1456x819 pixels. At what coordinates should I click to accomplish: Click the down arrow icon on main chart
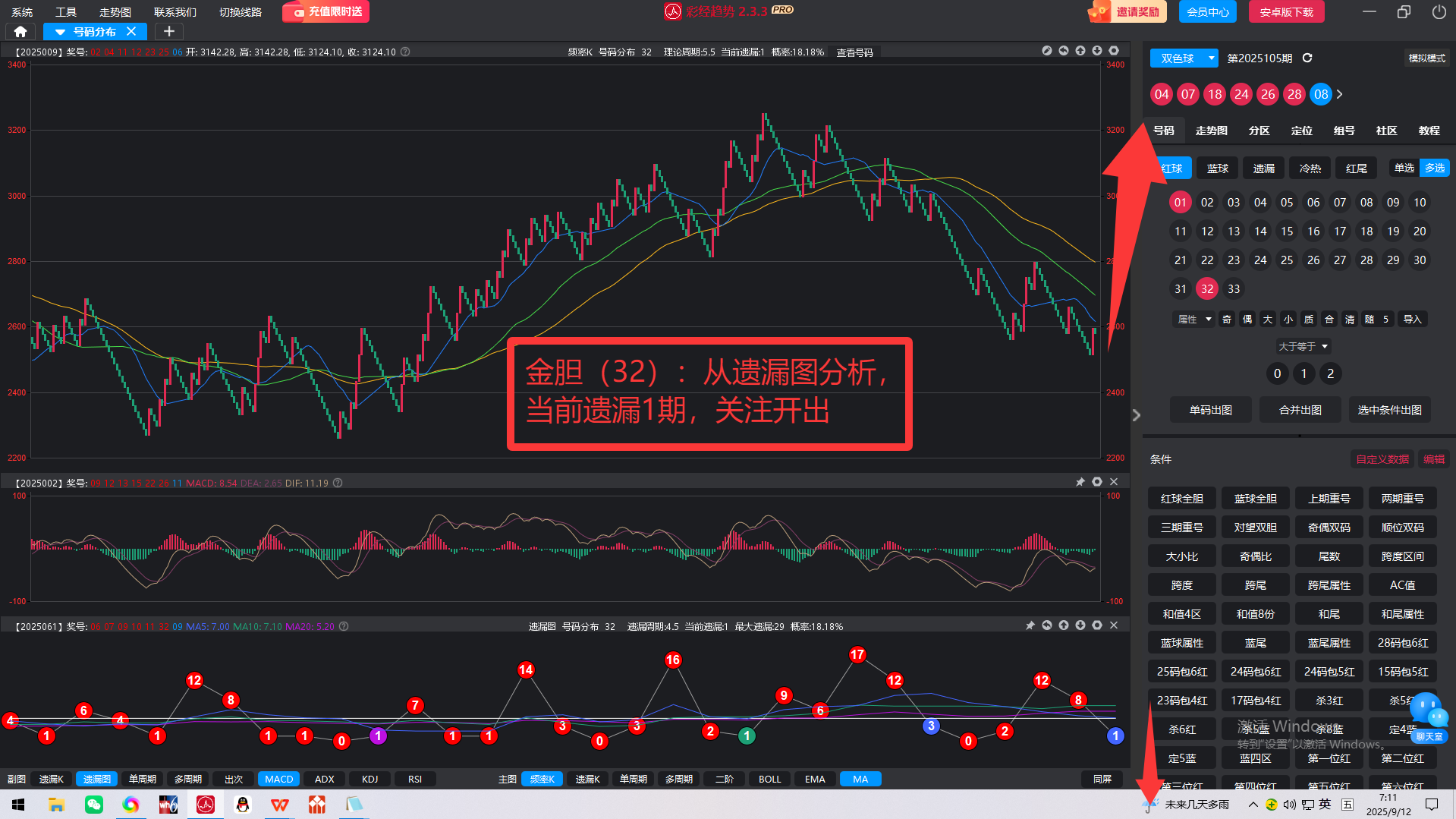click(x=1097, y=51)
